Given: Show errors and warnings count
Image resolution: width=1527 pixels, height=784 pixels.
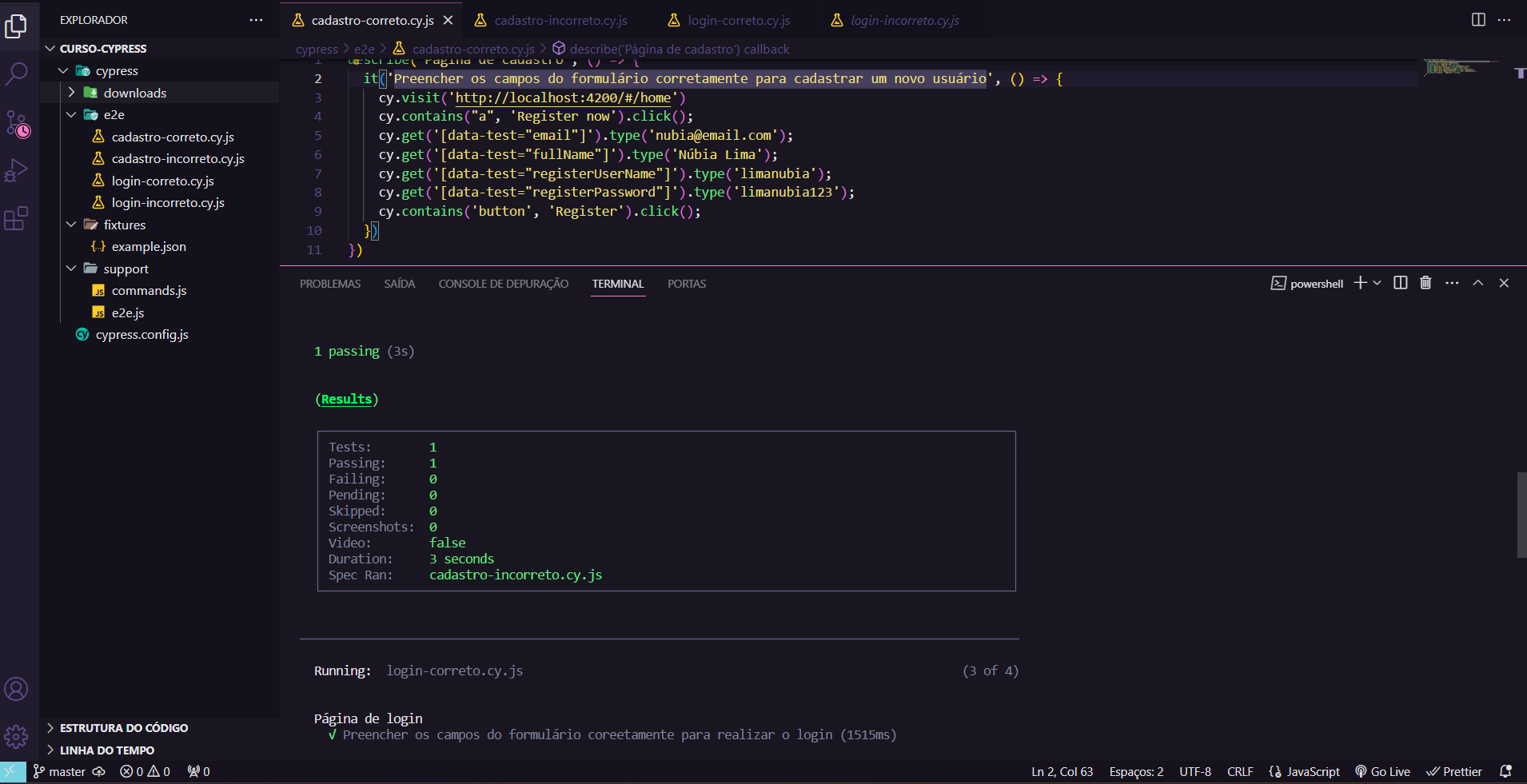Looking at the screenshot, I should coord(145,772).
